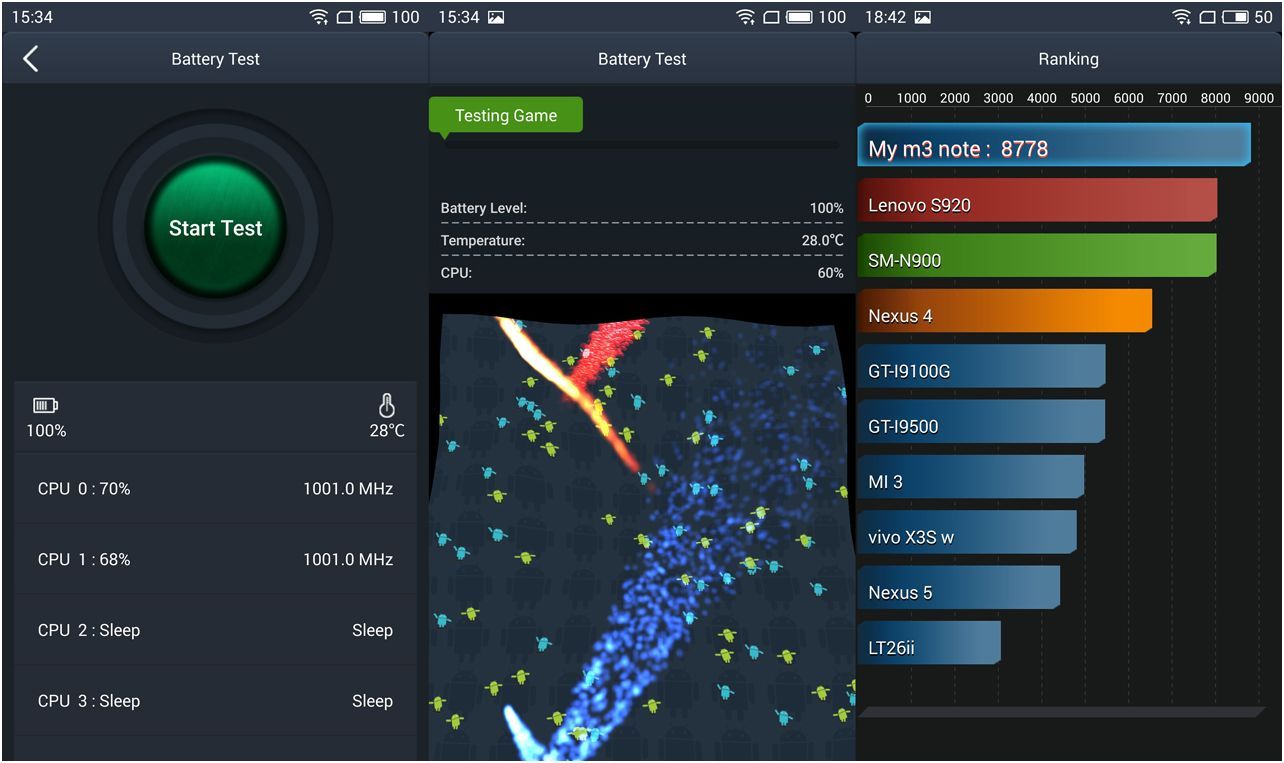Viewport: 1284px width, 763px height.
Task: Select the CPU 0 : 70% row
Action: point(215,489)
